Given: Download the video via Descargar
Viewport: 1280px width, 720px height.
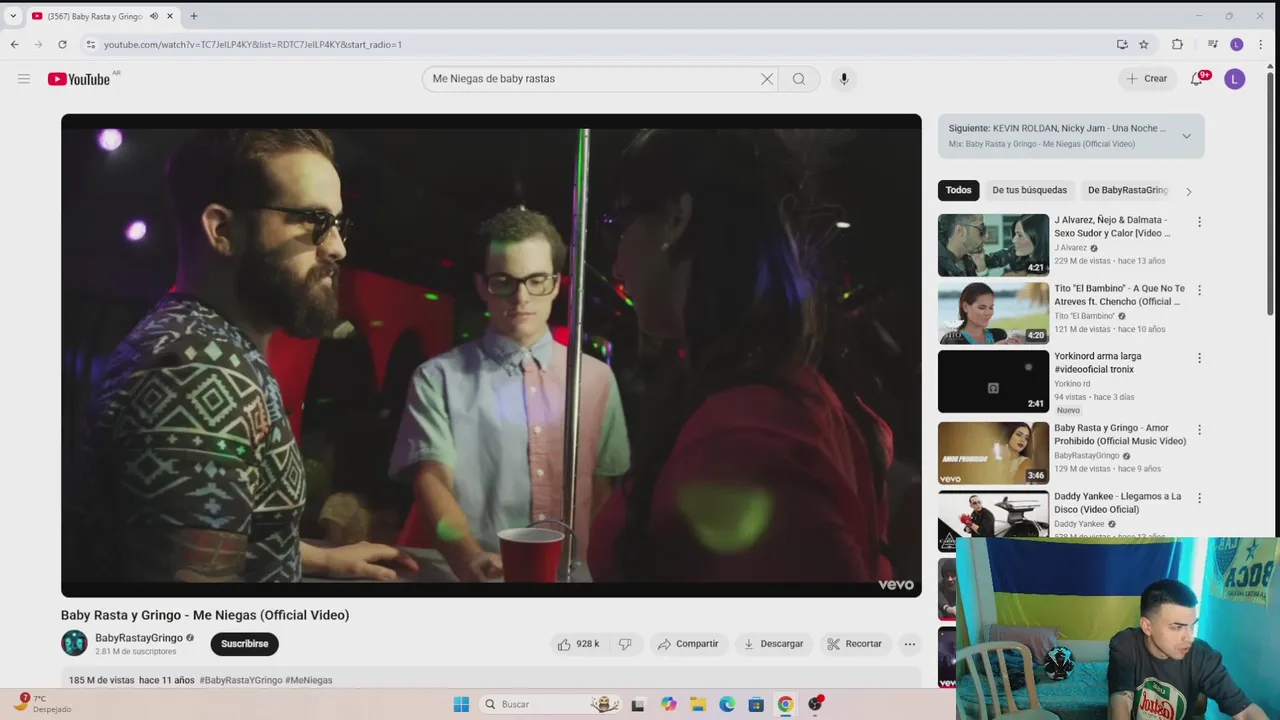Looking at the screenshot, I should point(773,644).
